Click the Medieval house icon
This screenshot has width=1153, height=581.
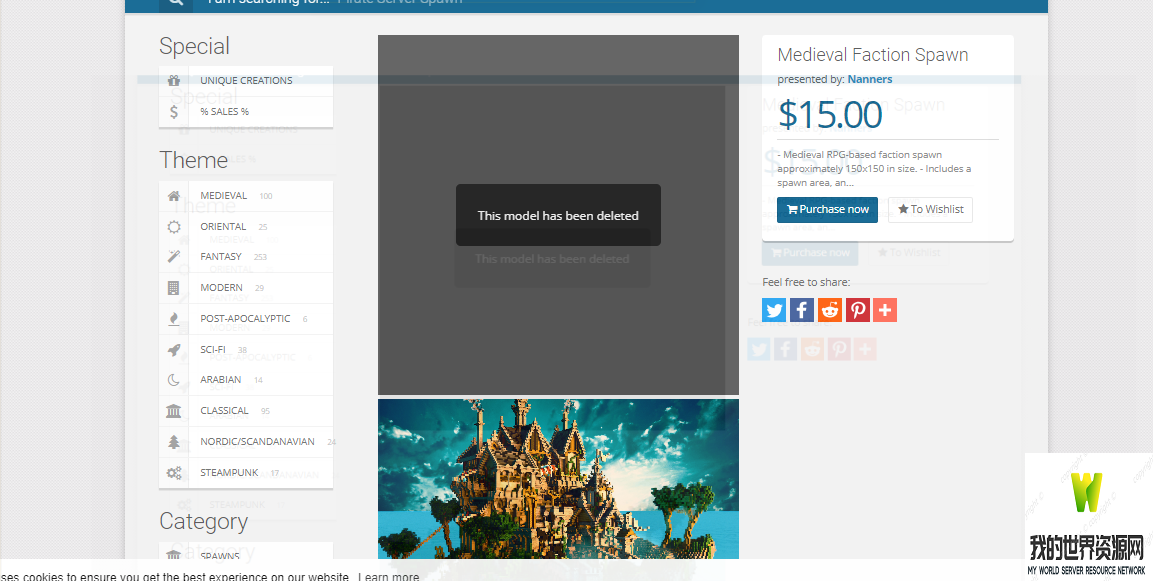pyautogui.click(x=174, y=196)
